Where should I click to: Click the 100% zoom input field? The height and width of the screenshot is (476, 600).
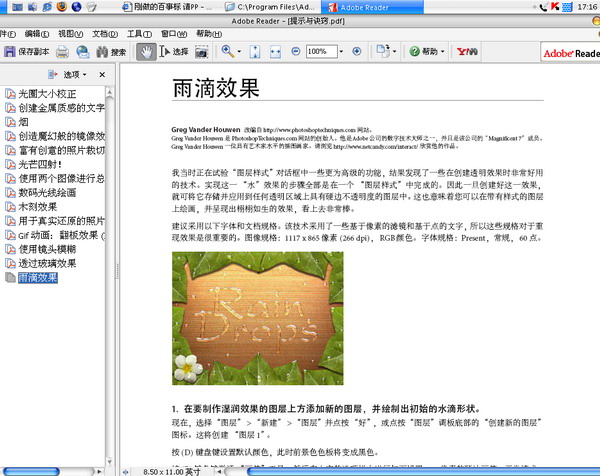(x=321, y=51)
